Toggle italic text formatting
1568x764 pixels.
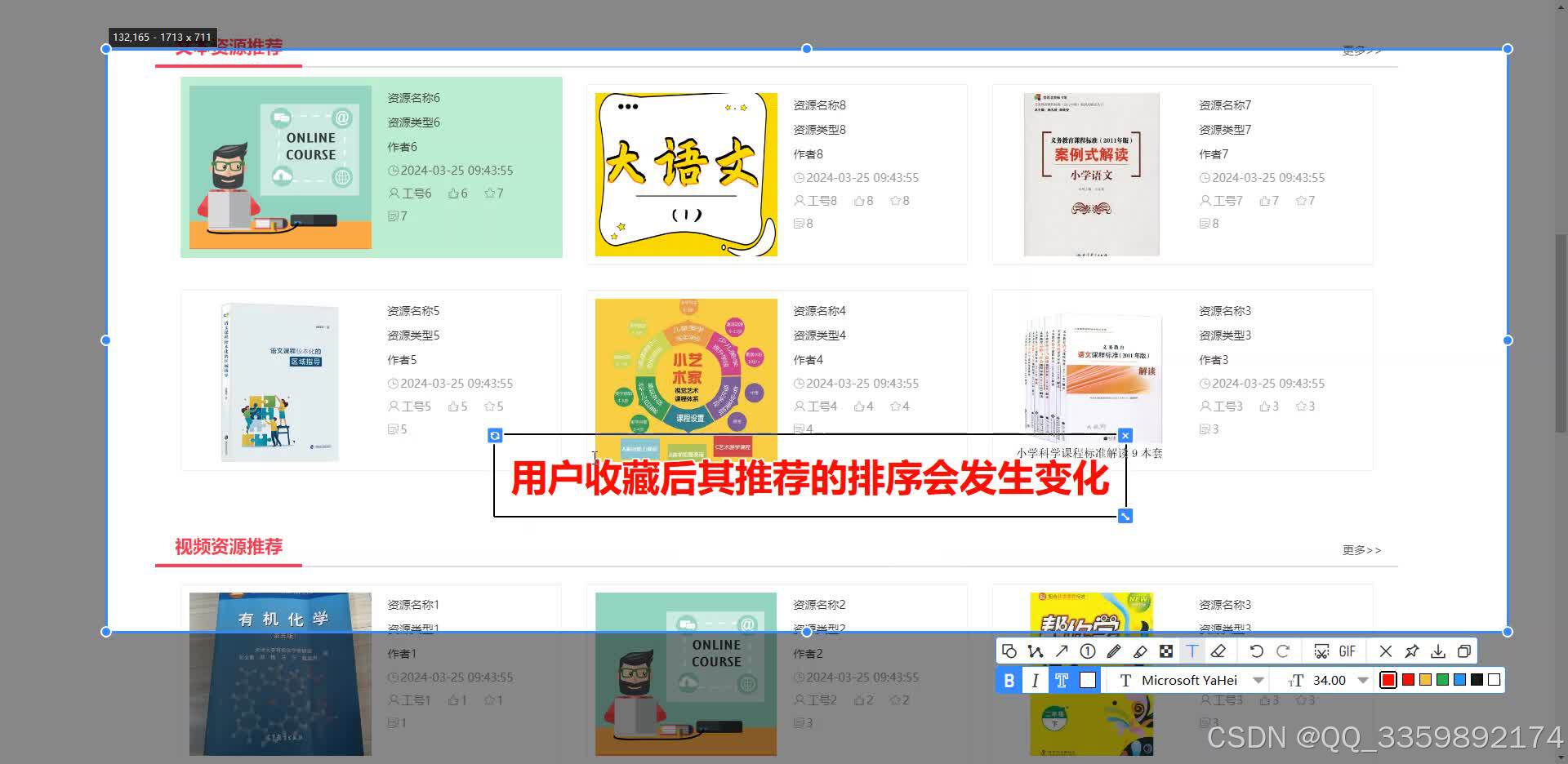tap(1036, 679)
